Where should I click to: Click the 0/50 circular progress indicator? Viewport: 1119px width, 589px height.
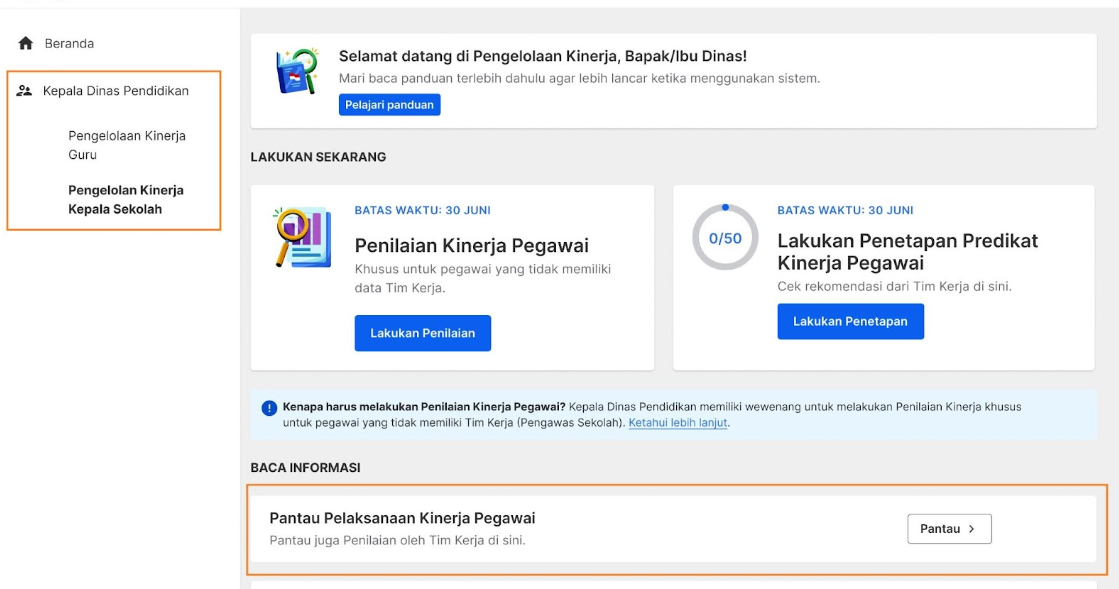point(725,238)
